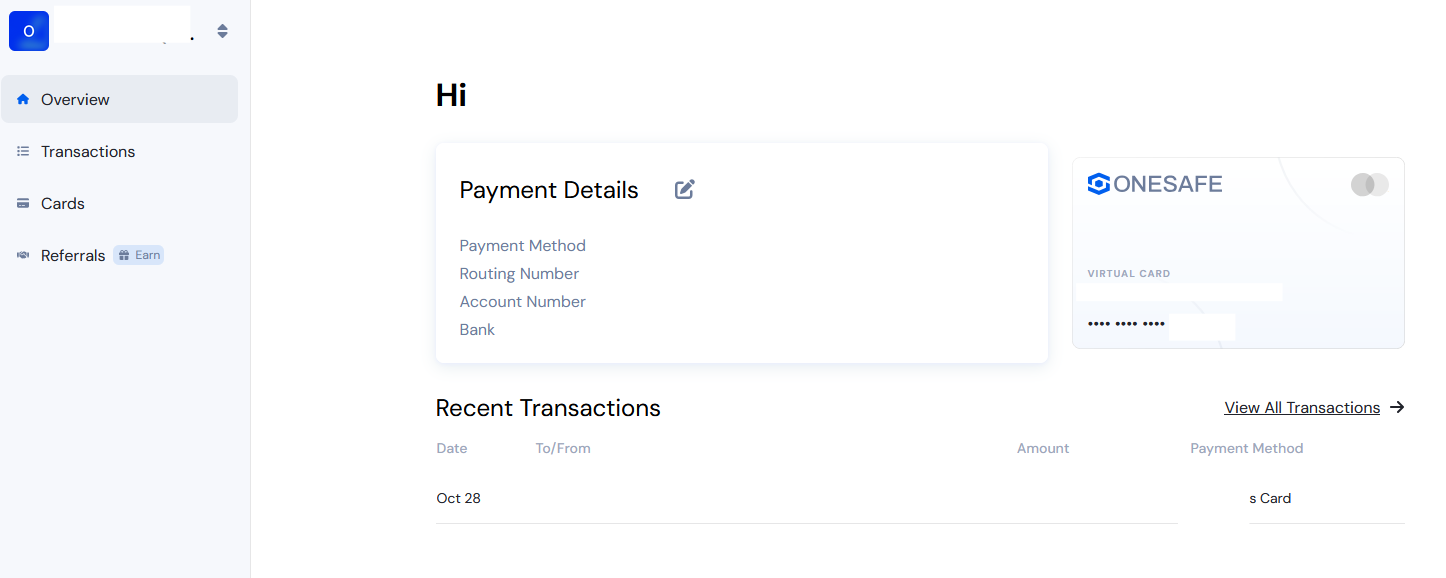The width and height of the screenshot is (1446, 578).
Task: Click the blue "O" account avatar
Action: coord(29,31)
